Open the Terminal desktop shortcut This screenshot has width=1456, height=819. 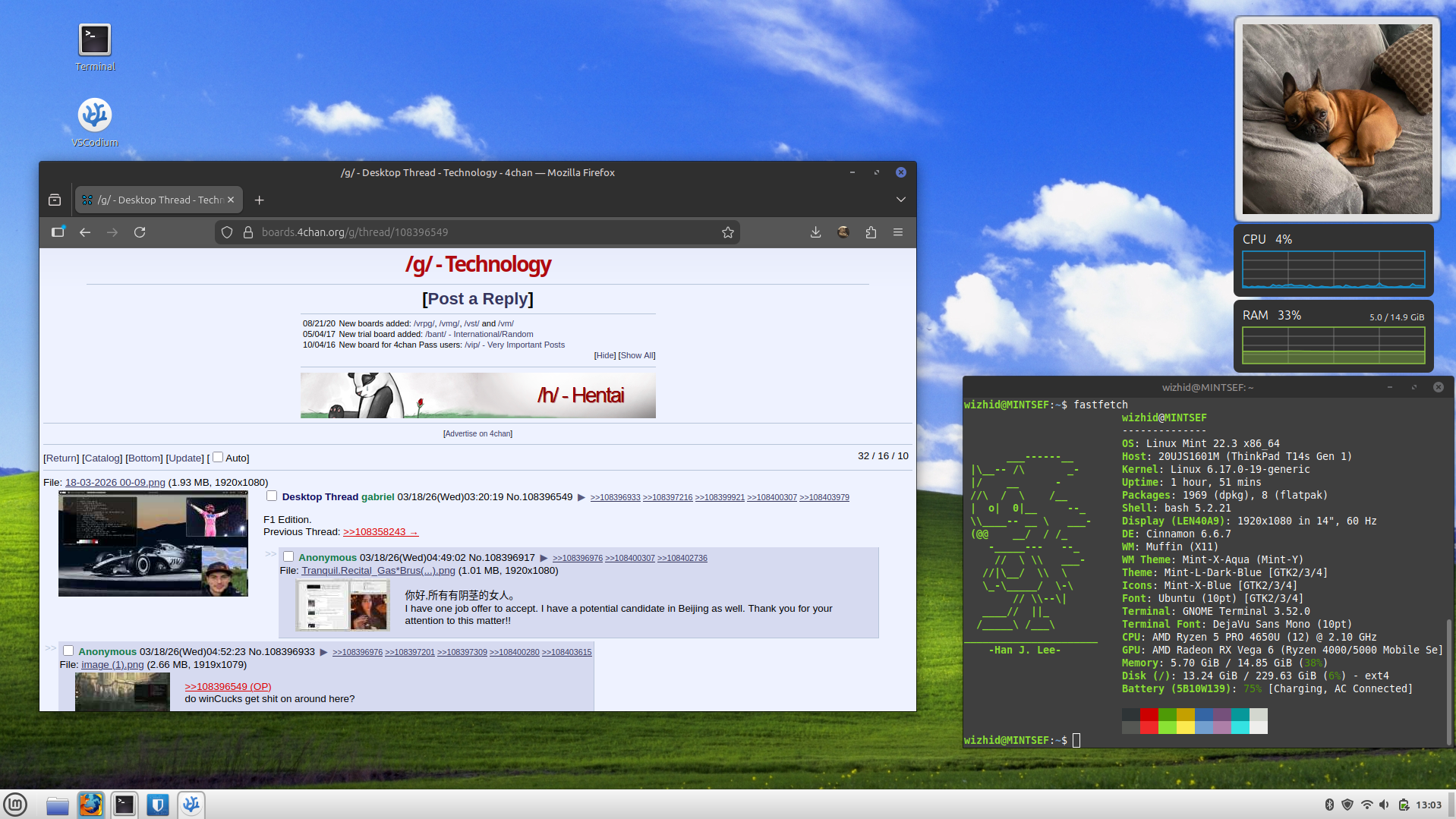click(95, 47)
